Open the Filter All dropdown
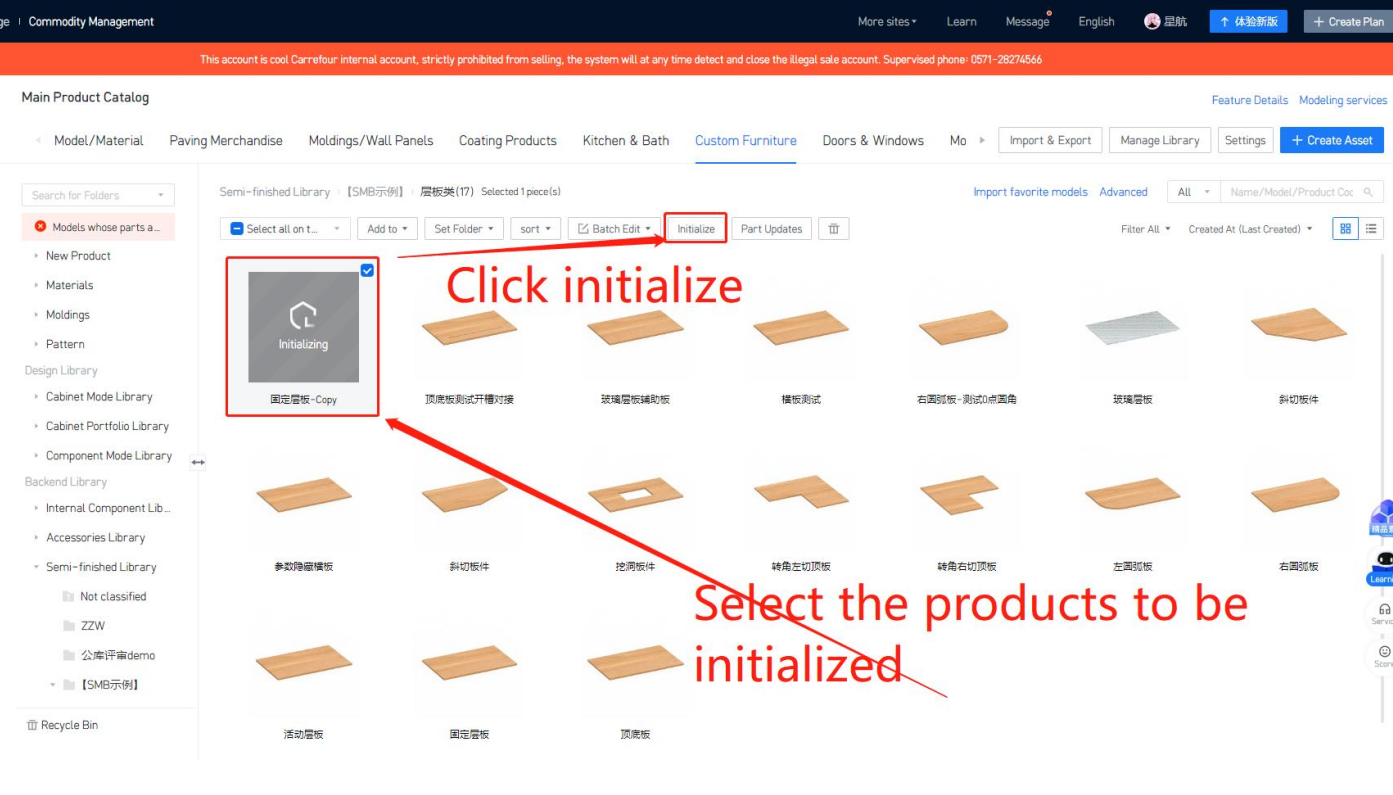The width and height of the screenshot is (1393, 795). tap(1145, 229)
